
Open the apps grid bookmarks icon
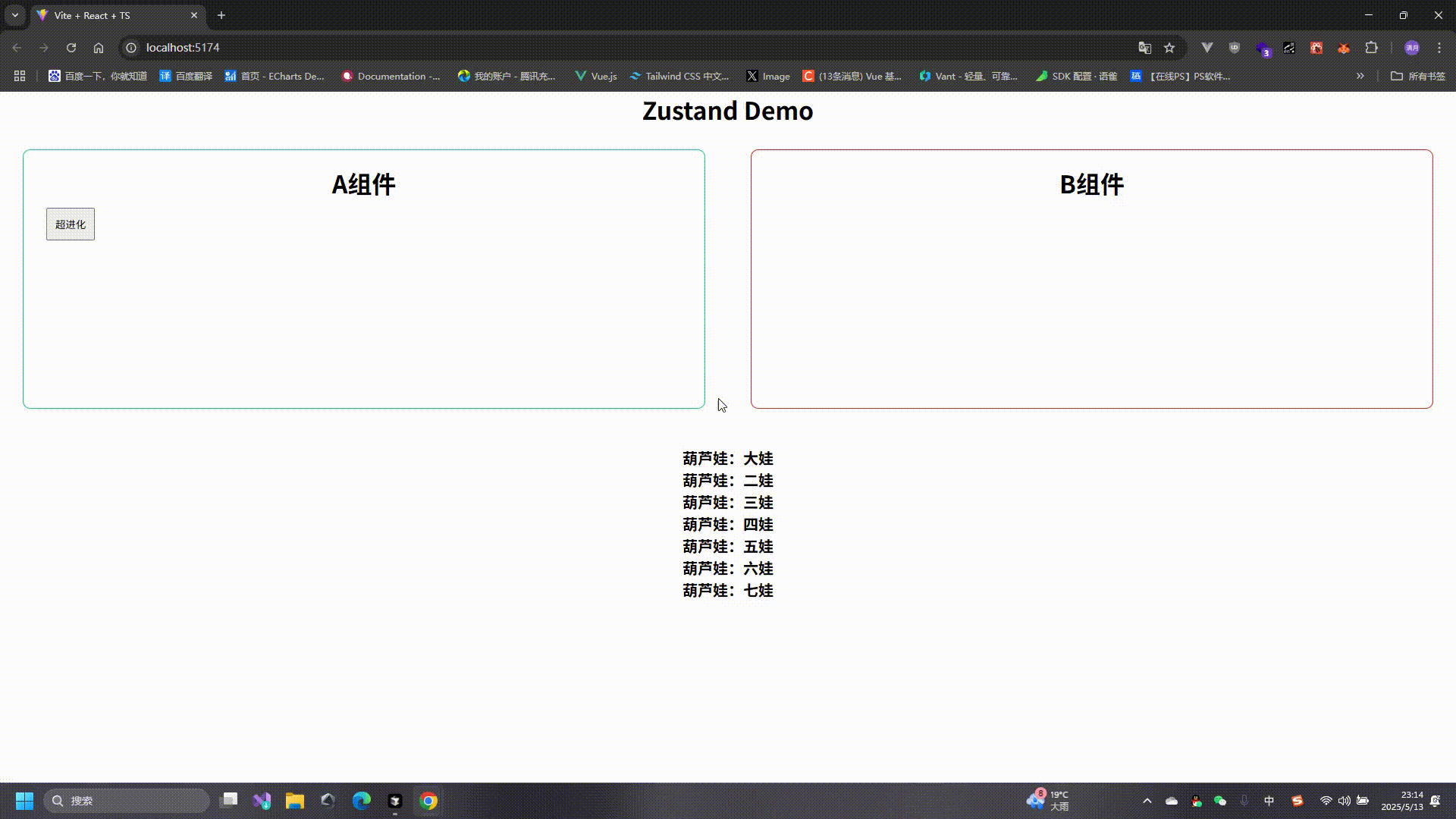20,76
